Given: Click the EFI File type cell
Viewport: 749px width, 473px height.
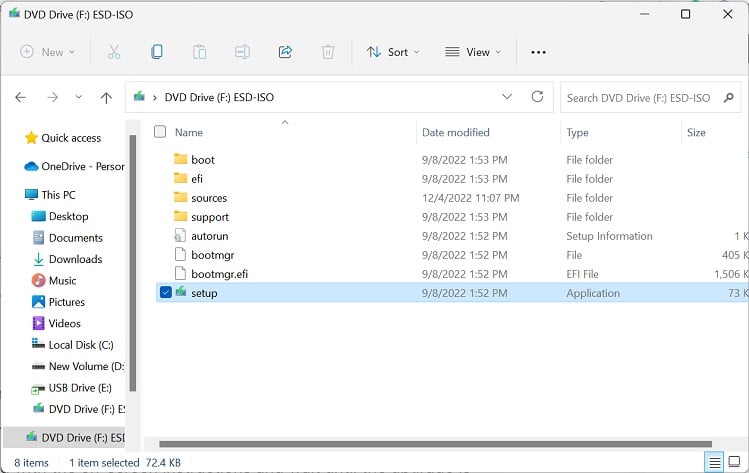Looking at the screenshot, I should [582, 274].
